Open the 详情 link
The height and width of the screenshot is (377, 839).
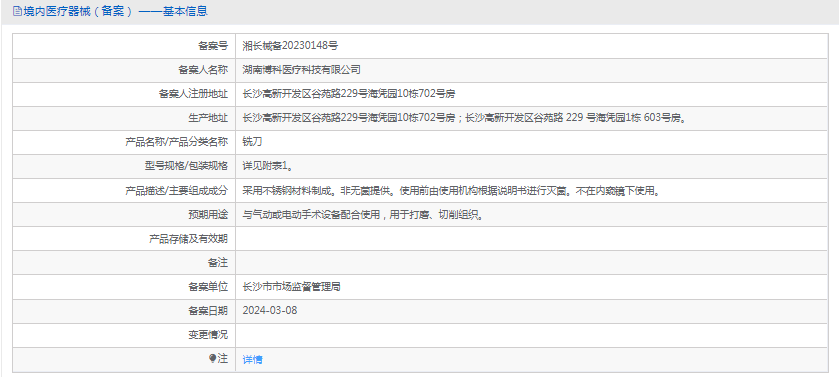(253, 359)
